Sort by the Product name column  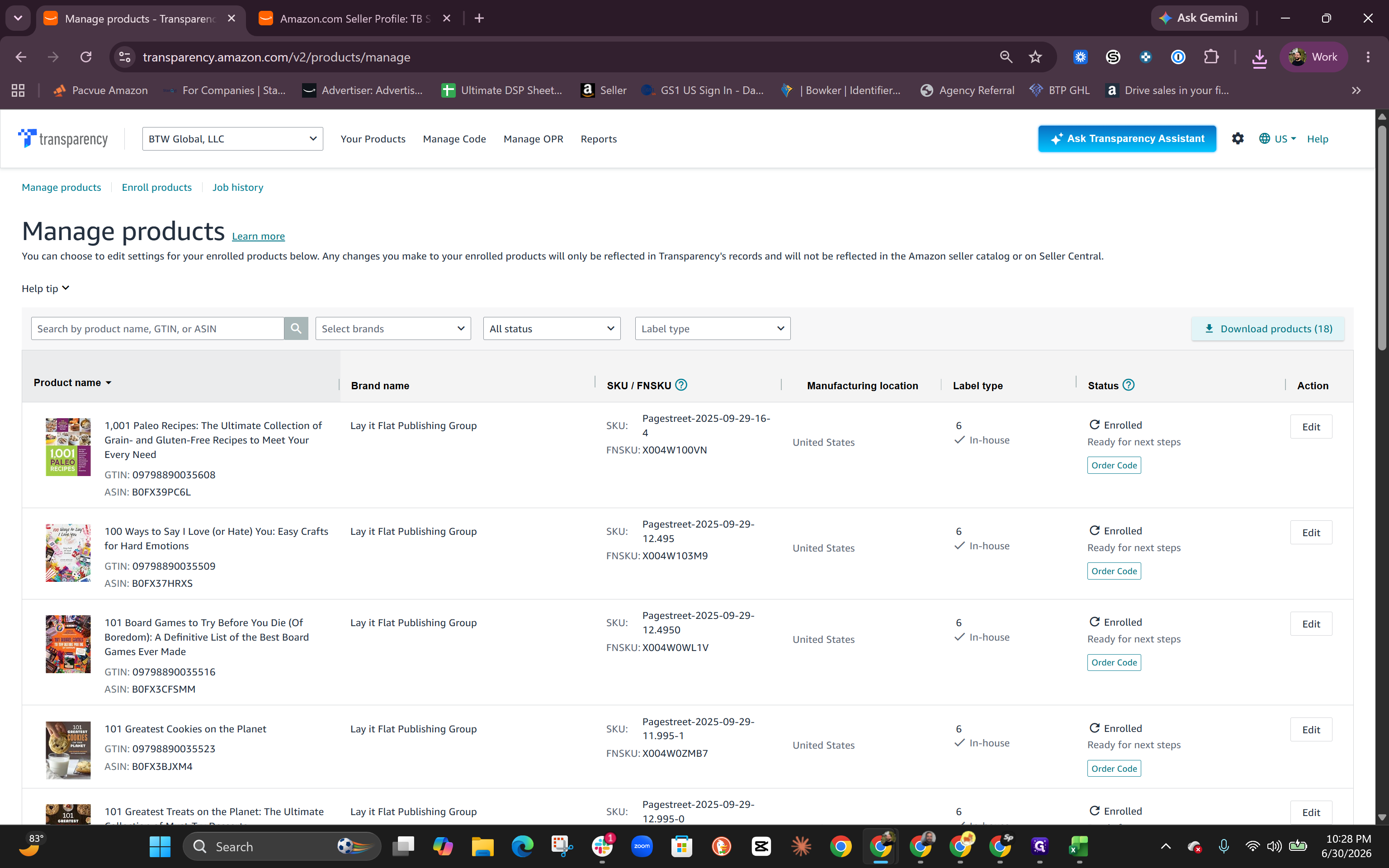[x=72, y=382]
